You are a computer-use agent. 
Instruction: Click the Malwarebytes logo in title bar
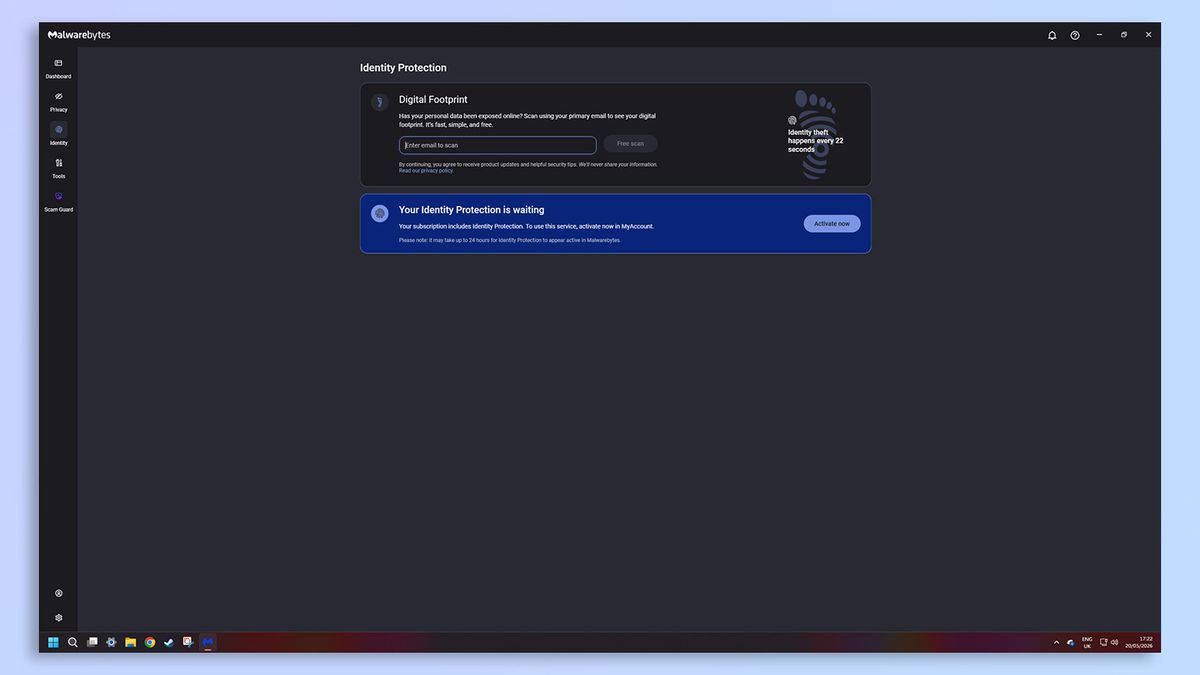point(79,35)
